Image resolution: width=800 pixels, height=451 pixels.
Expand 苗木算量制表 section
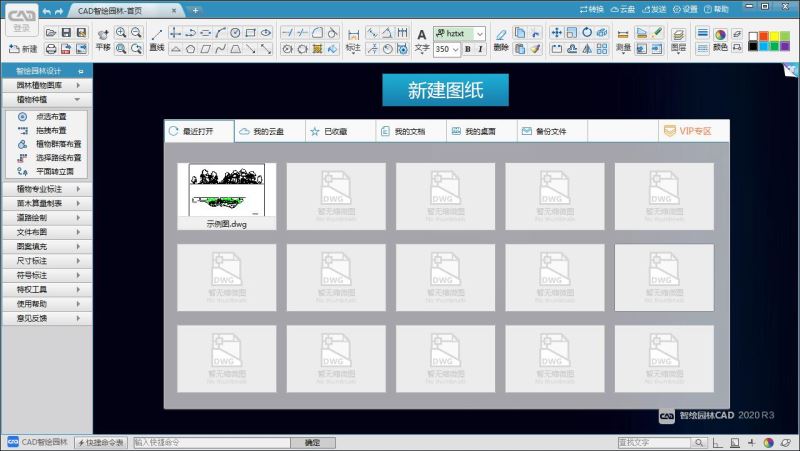pos(47,203)
